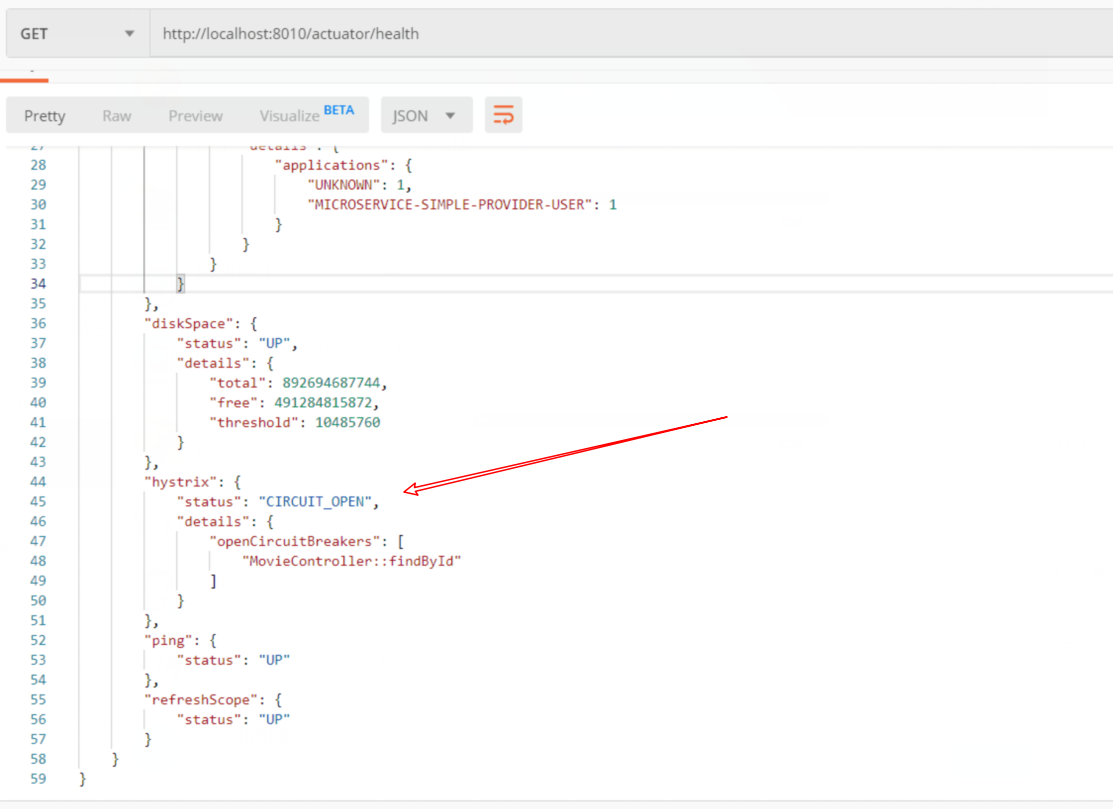This screenshot has height=809, width=1113.
Task: Switch to the Preview tab
Action: pos(195,116)
